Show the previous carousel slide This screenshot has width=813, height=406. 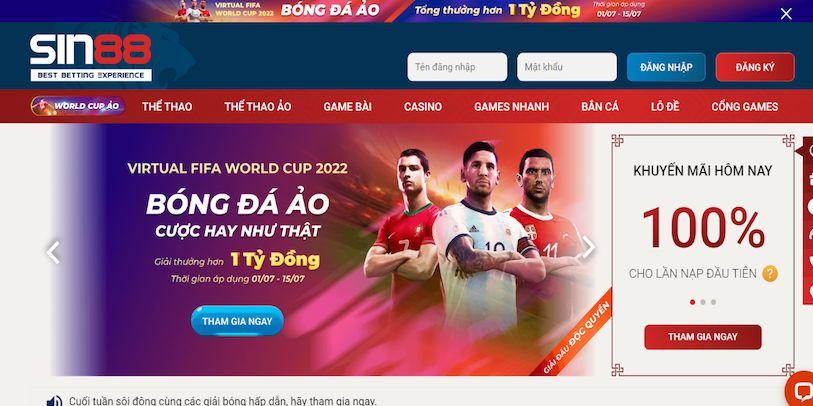53,252
